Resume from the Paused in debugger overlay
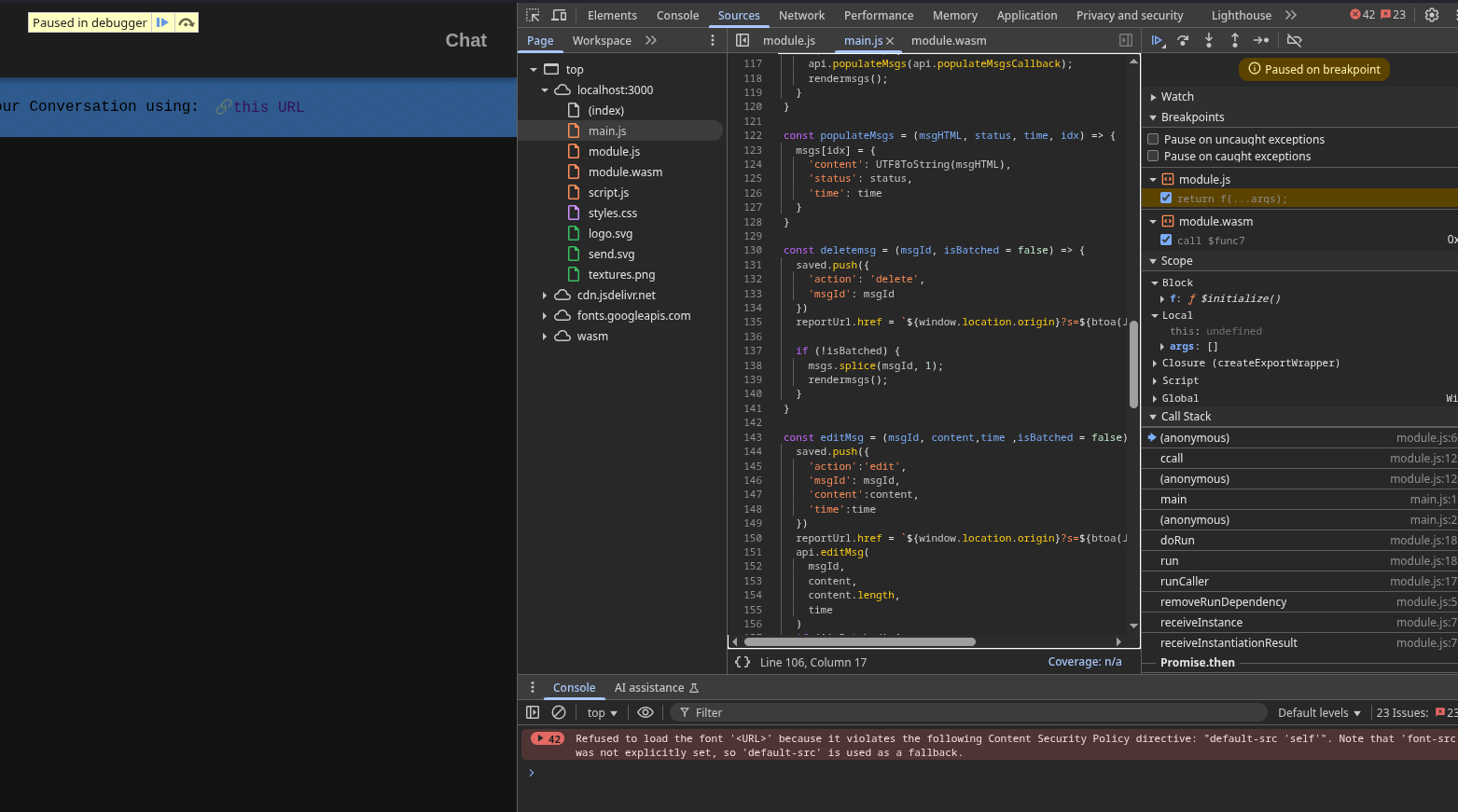The image size is (1458, 812). pyautogui.click(x=162, y=22)
